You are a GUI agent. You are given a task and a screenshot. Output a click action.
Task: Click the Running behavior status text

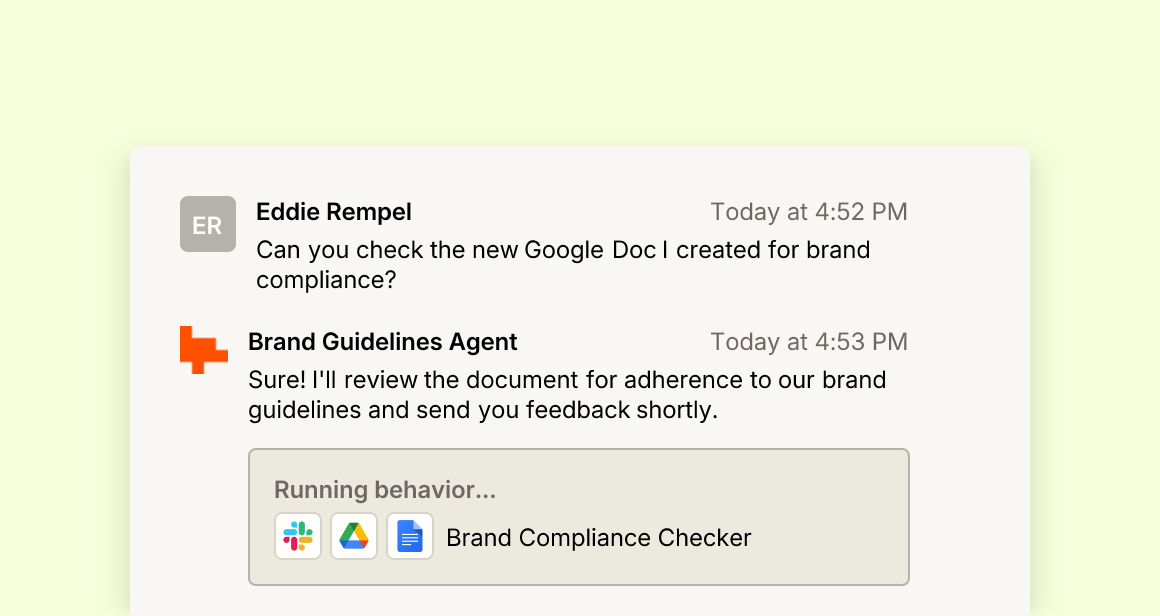click(385, 490)
